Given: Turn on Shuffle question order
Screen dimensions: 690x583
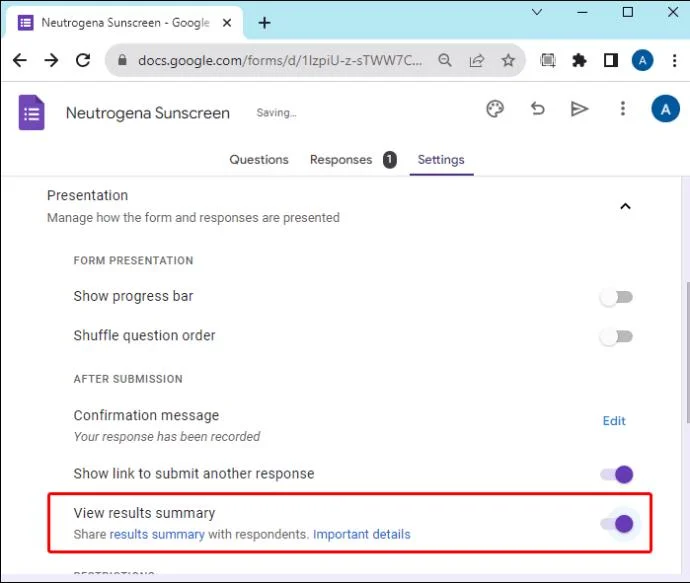Looking at the screenshot, I should click(x=616, y=337).
